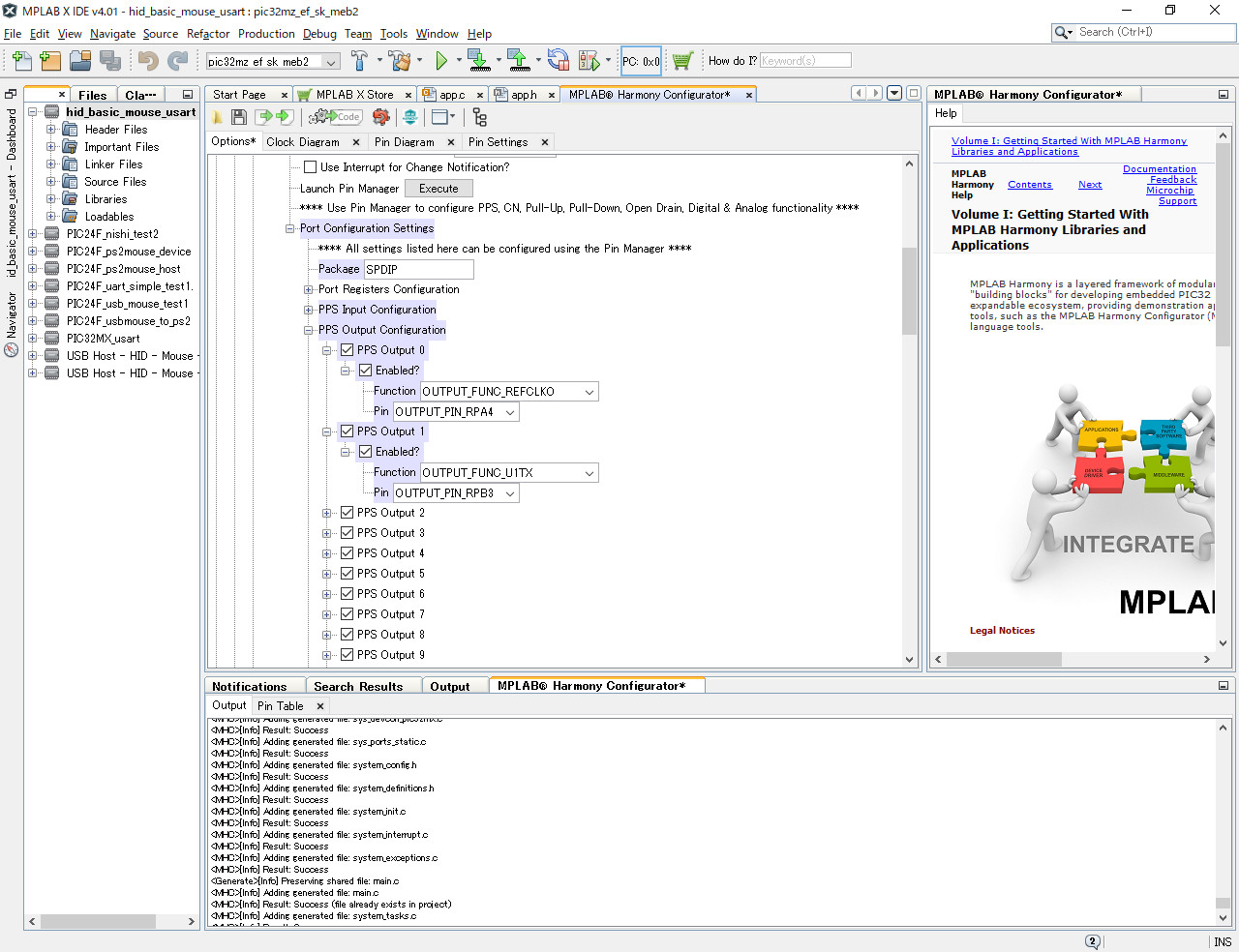Collapse the Port Configuration Settings node

pos(289,229)
